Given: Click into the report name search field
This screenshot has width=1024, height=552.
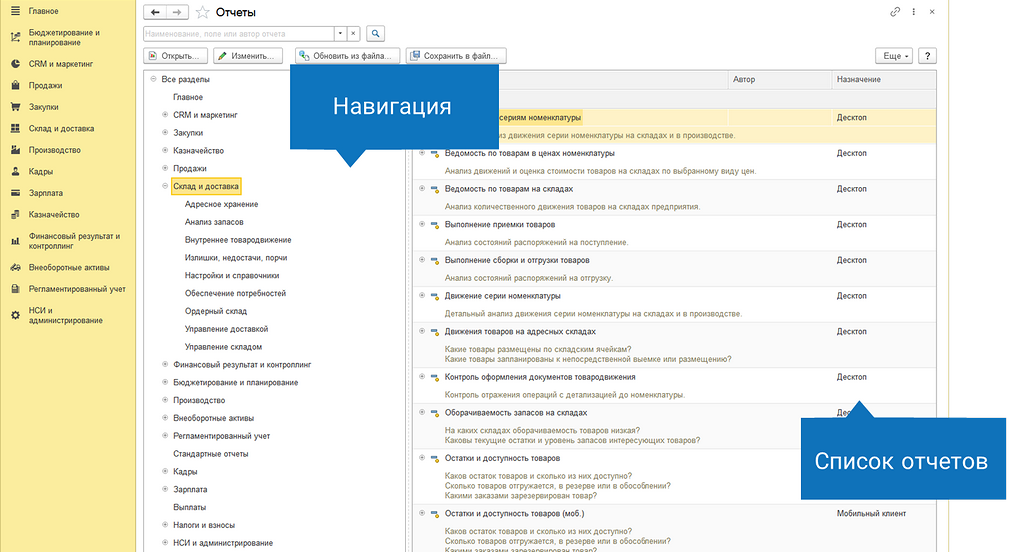Looking at the screenshot, I should pyautogui.click(x=239, y=33).
